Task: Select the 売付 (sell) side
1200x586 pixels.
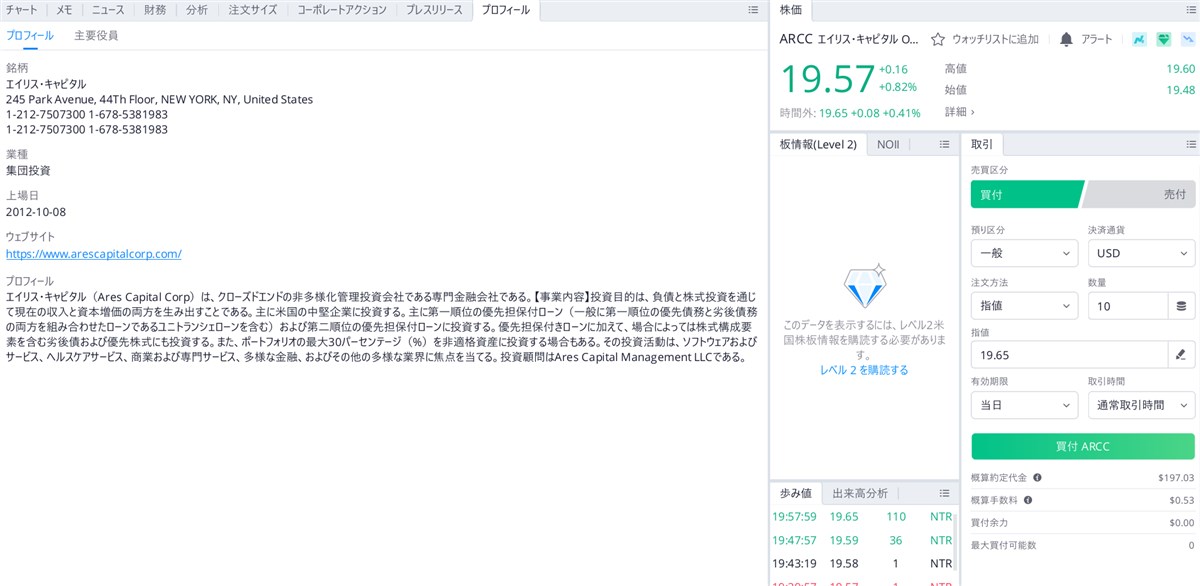Action: point(1139,194)
